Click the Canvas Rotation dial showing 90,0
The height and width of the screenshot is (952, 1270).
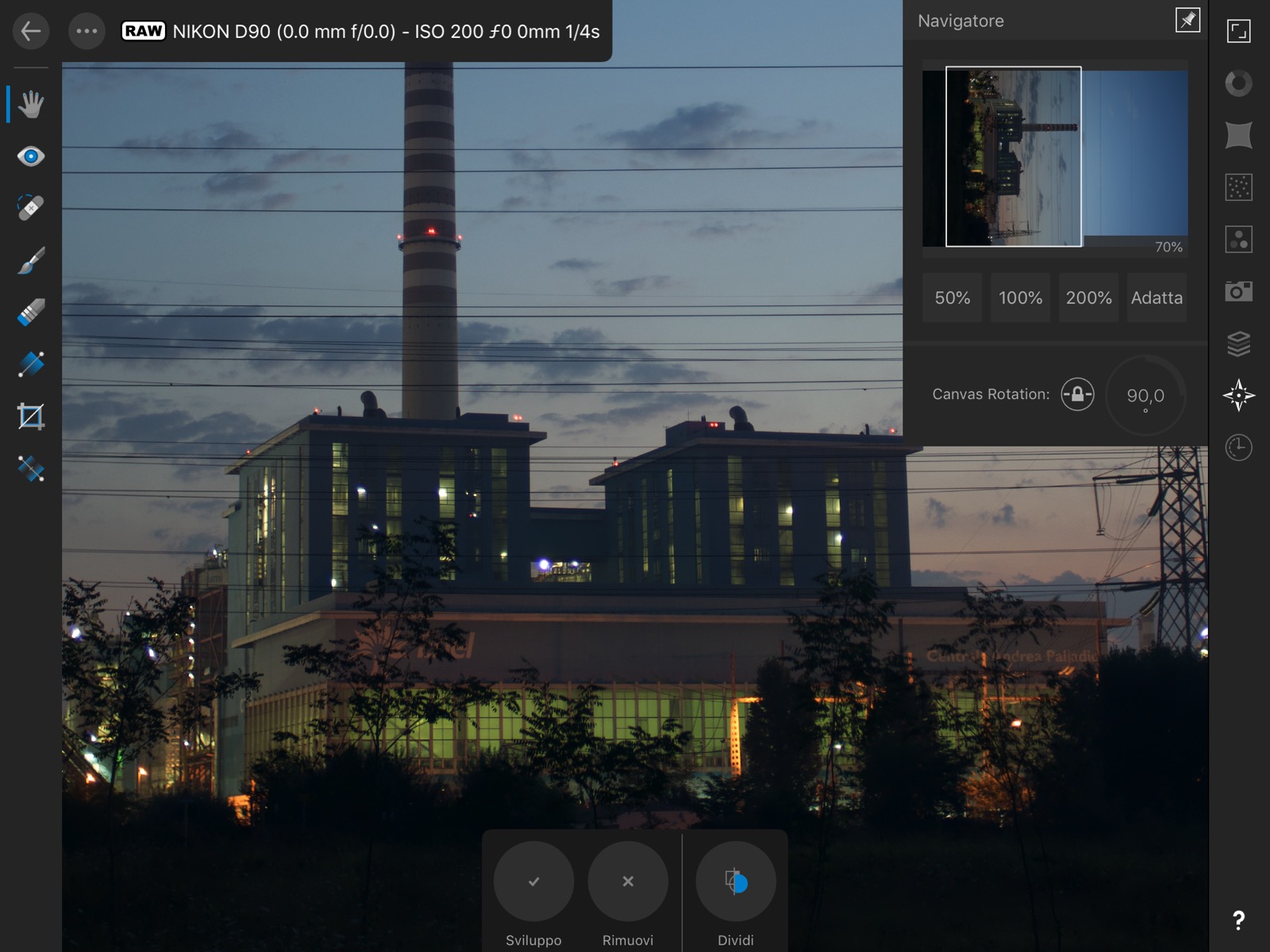point(1145,395)
